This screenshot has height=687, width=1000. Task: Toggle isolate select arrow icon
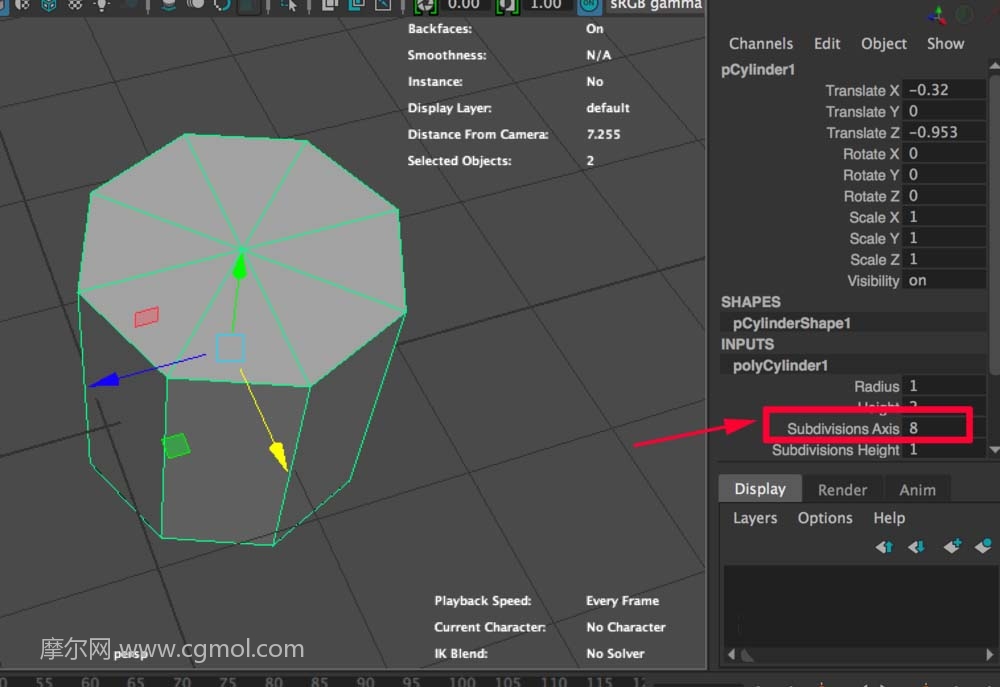[x=289, y=6]
